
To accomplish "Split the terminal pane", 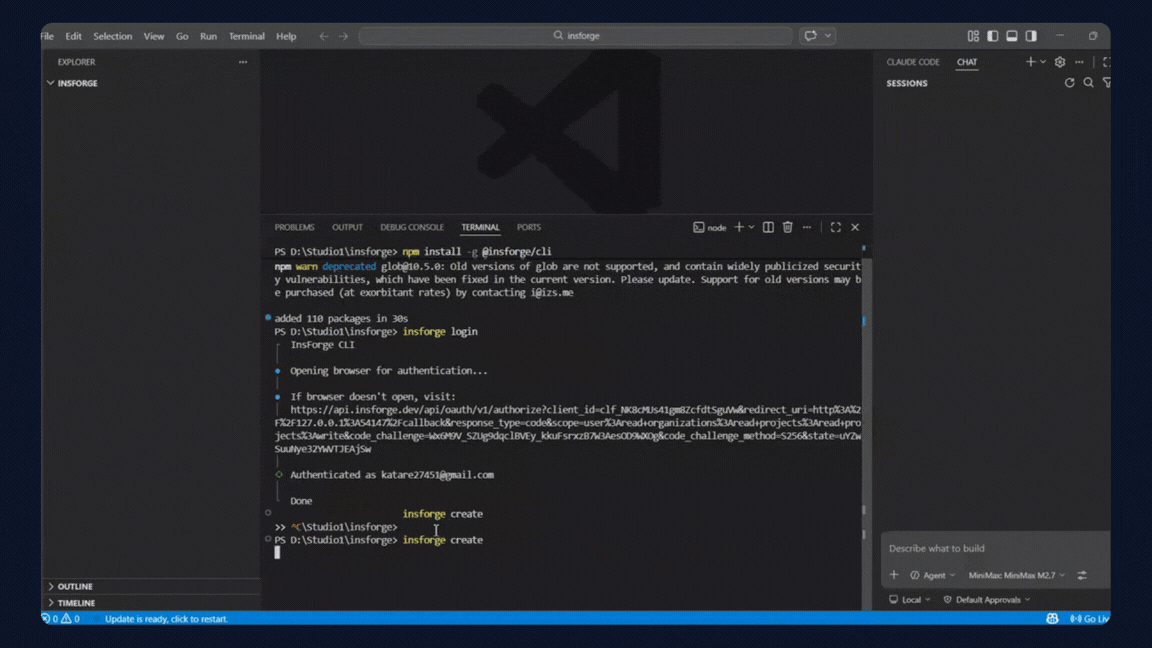I will click(768, 227).
